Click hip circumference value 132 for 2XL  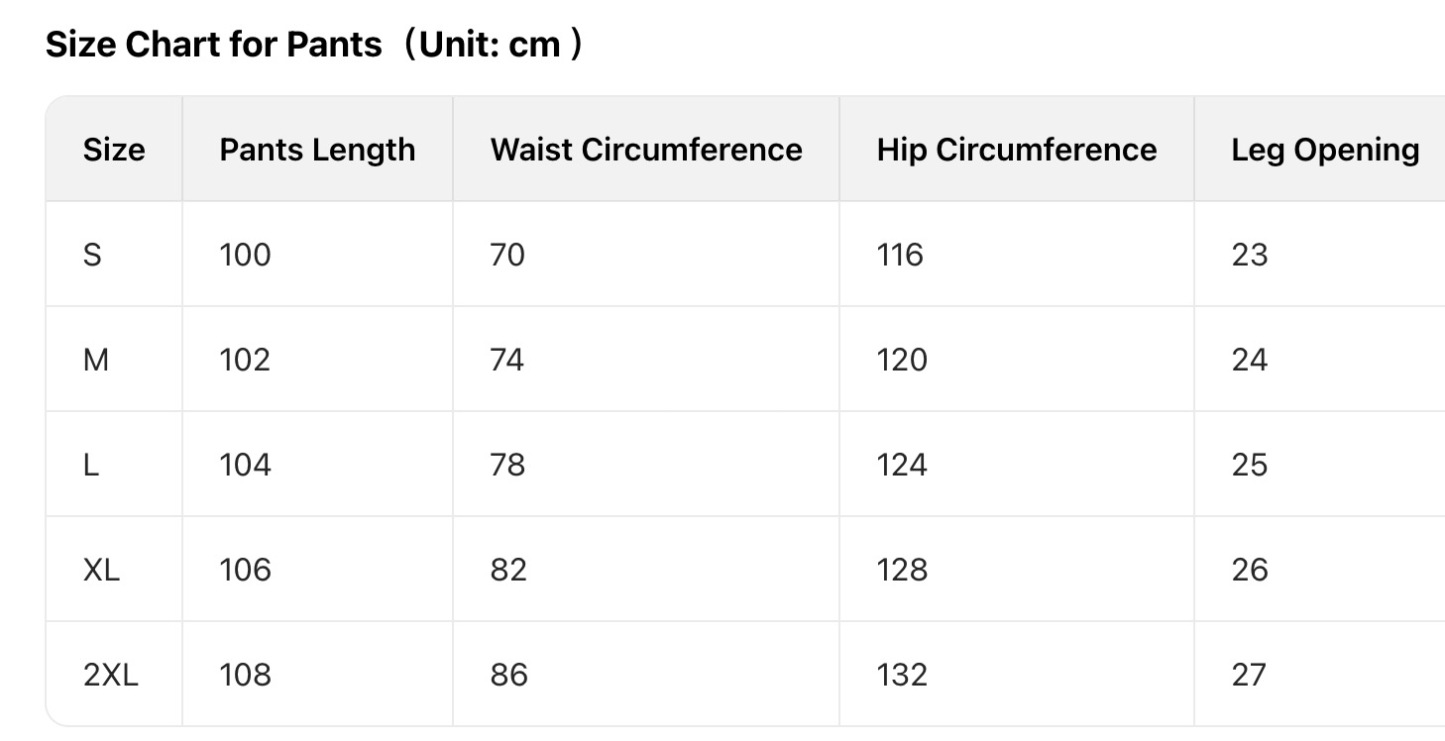902,675
